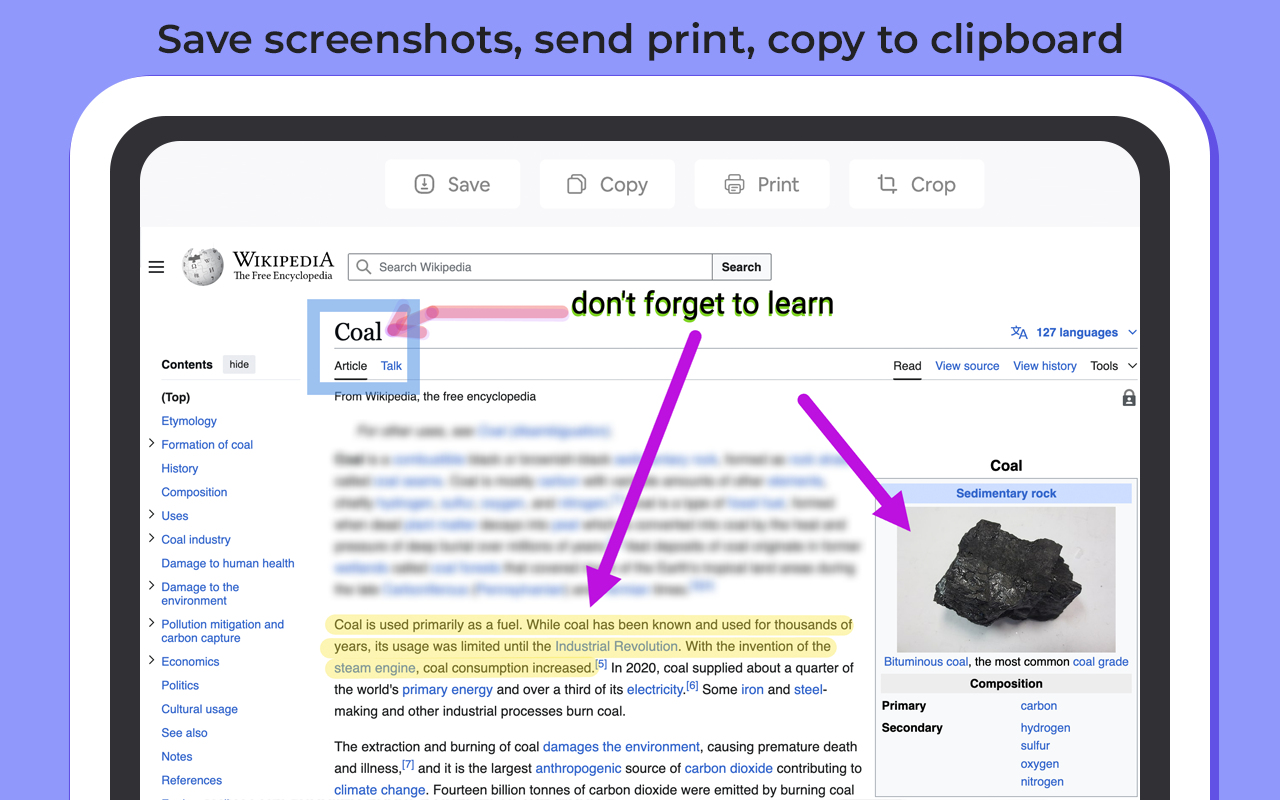
Task: Open the climate change link
Action: coord(380,790)
